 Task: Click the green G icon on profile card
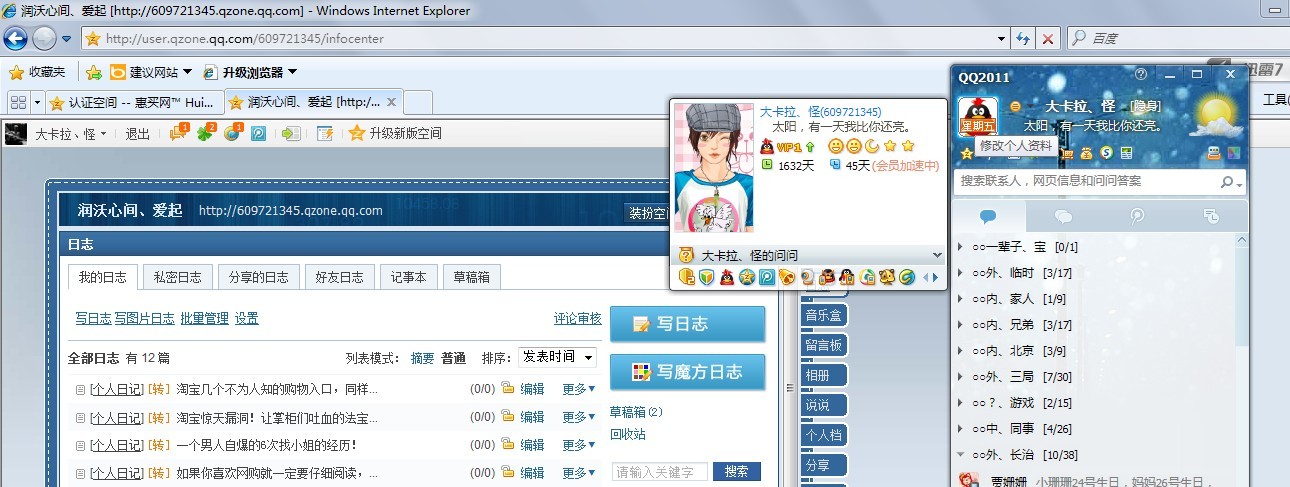pos(906,277)
